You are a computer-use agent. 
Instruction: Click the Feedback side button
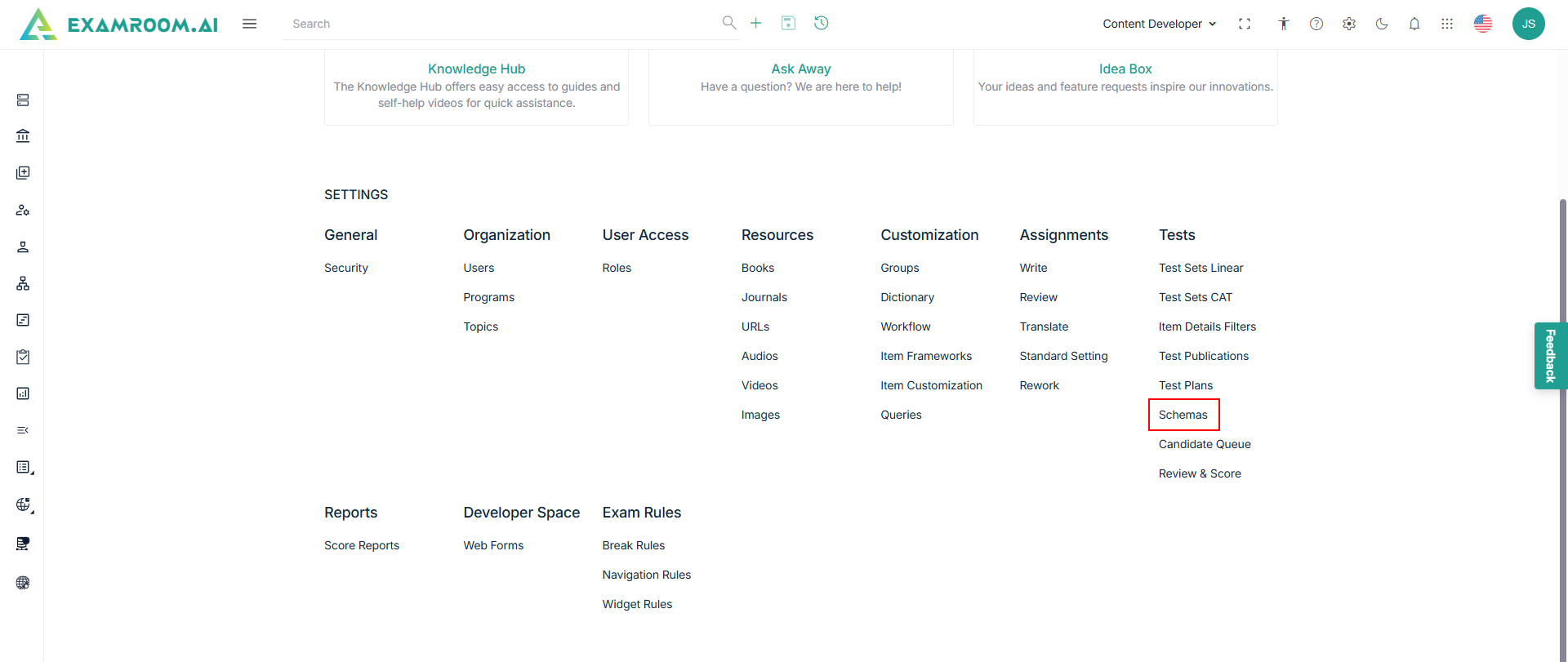pyautogui.click(x=1550, y=356)
